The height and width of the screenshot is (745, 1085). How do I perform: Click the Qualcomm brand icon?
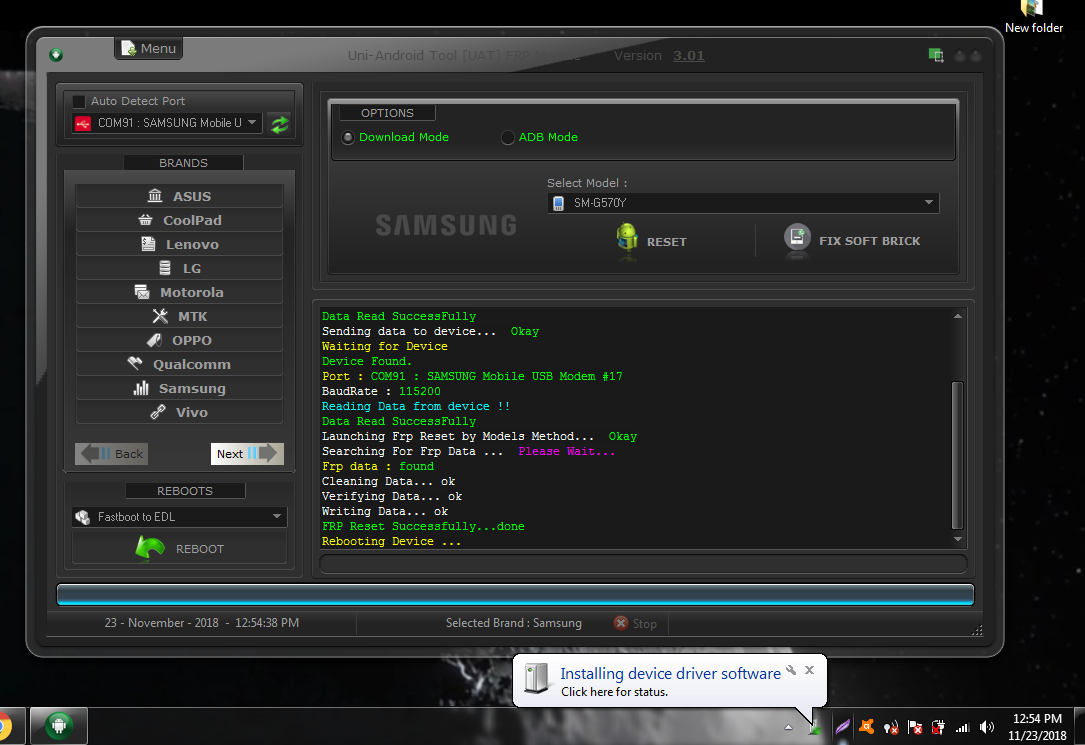pyautogui.click(x=135, y=363)
